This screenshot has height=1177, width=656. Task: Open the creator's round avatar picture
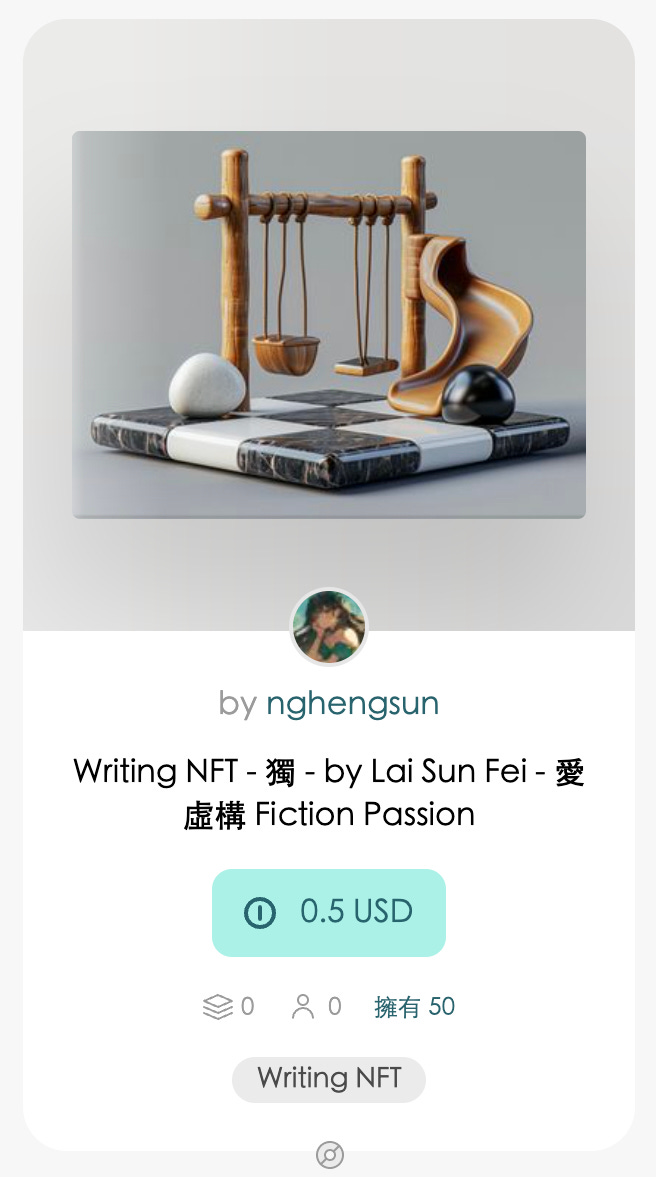[329, 627]
